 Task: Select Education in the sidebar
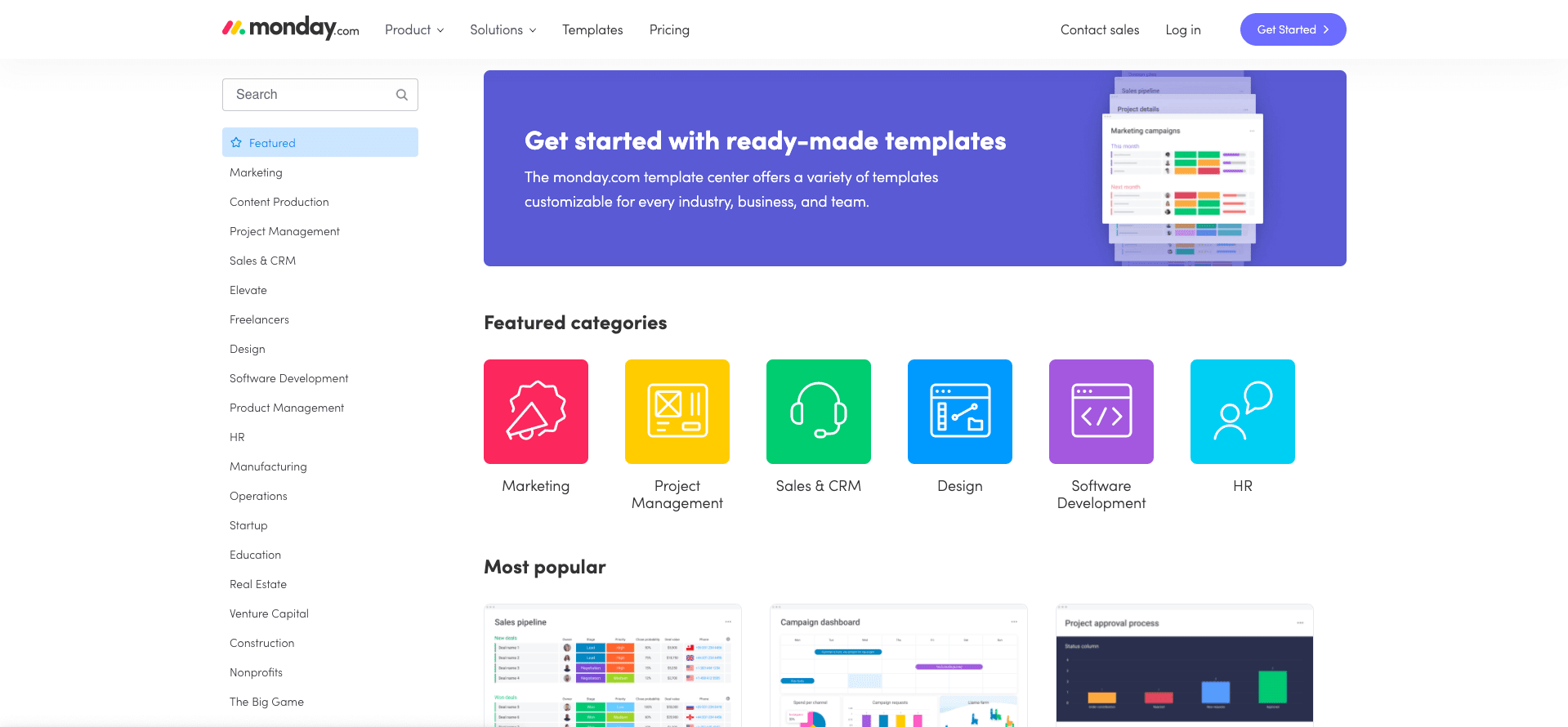[x=255, y=555]
